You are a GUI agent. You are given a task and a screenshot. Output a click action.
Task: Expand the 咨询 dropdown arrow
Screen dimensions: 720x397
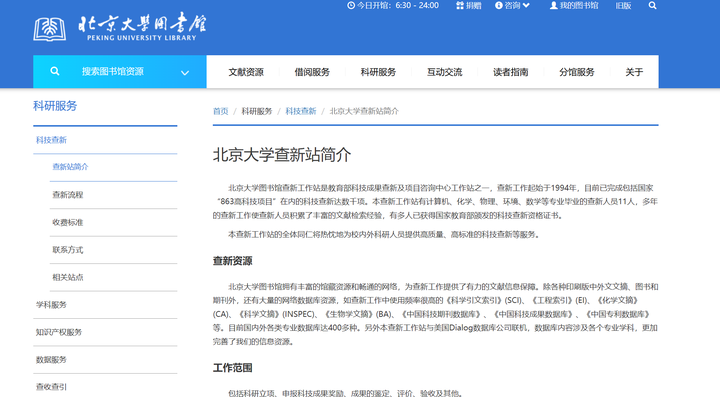click(526, 6)
